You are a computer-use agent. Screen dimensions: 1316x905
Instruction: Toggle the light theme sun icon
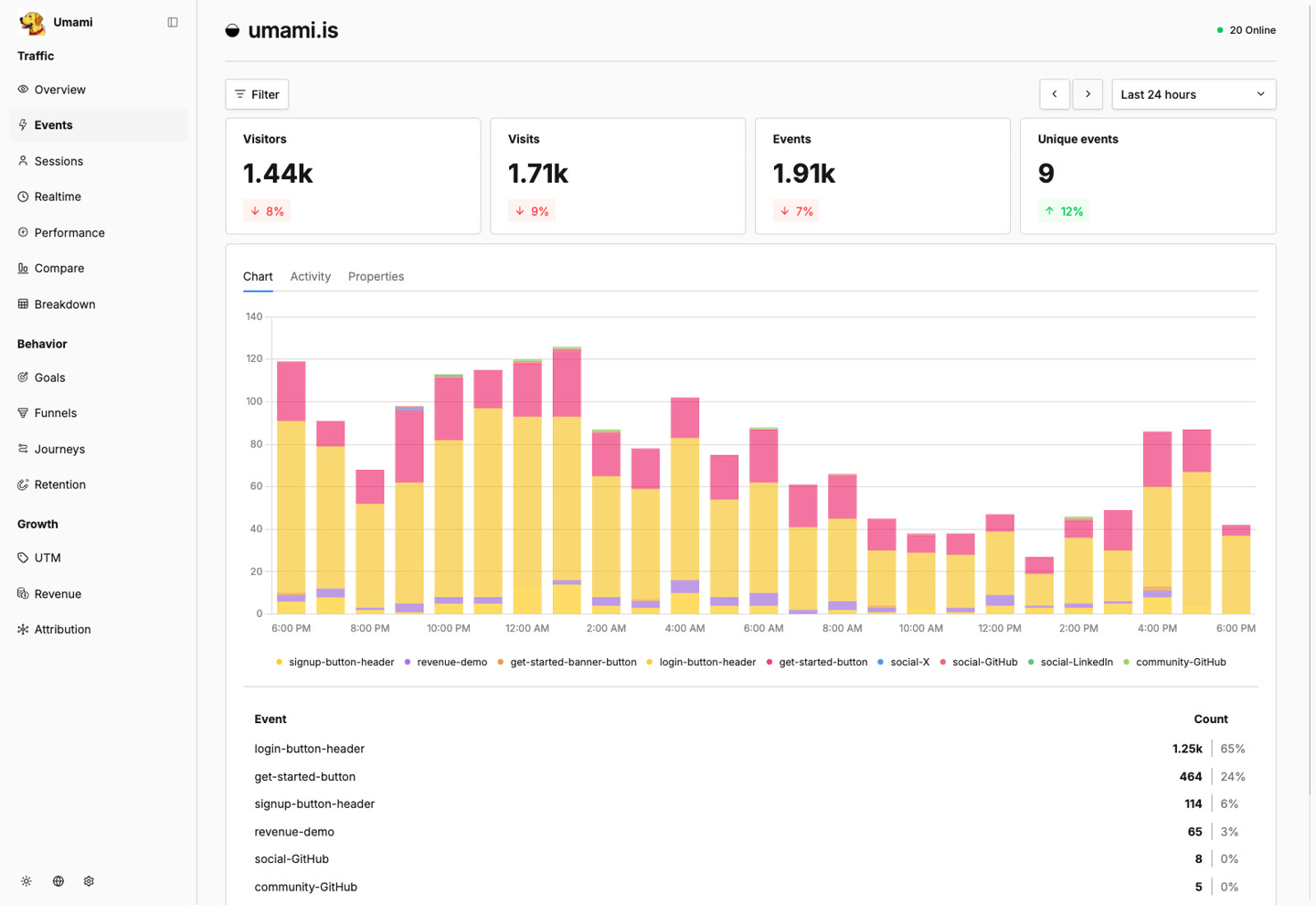pos(27,881)
